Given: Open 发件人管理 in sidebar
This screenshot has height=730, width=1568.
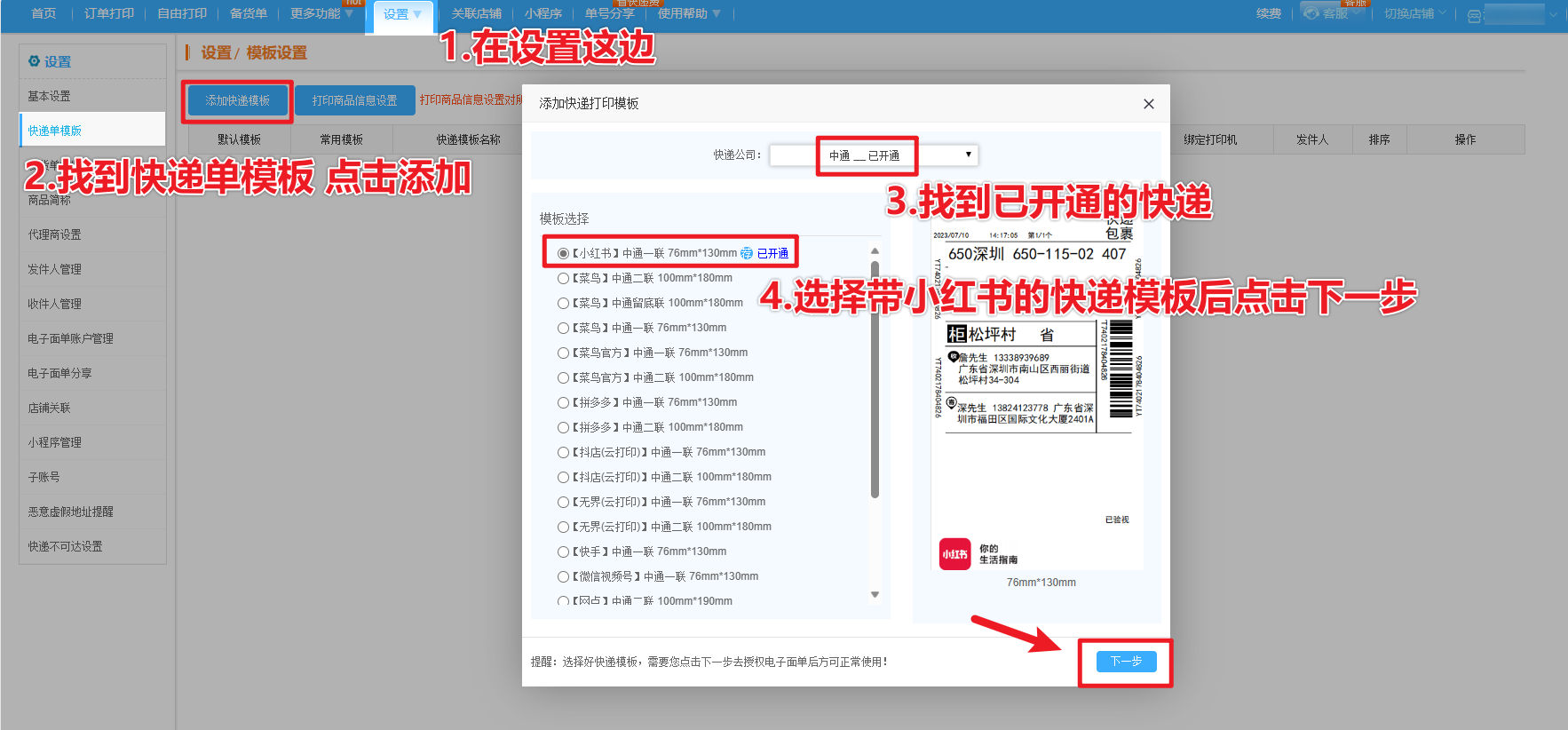Looking at the screenshot, I should click(x=92, y=269).
